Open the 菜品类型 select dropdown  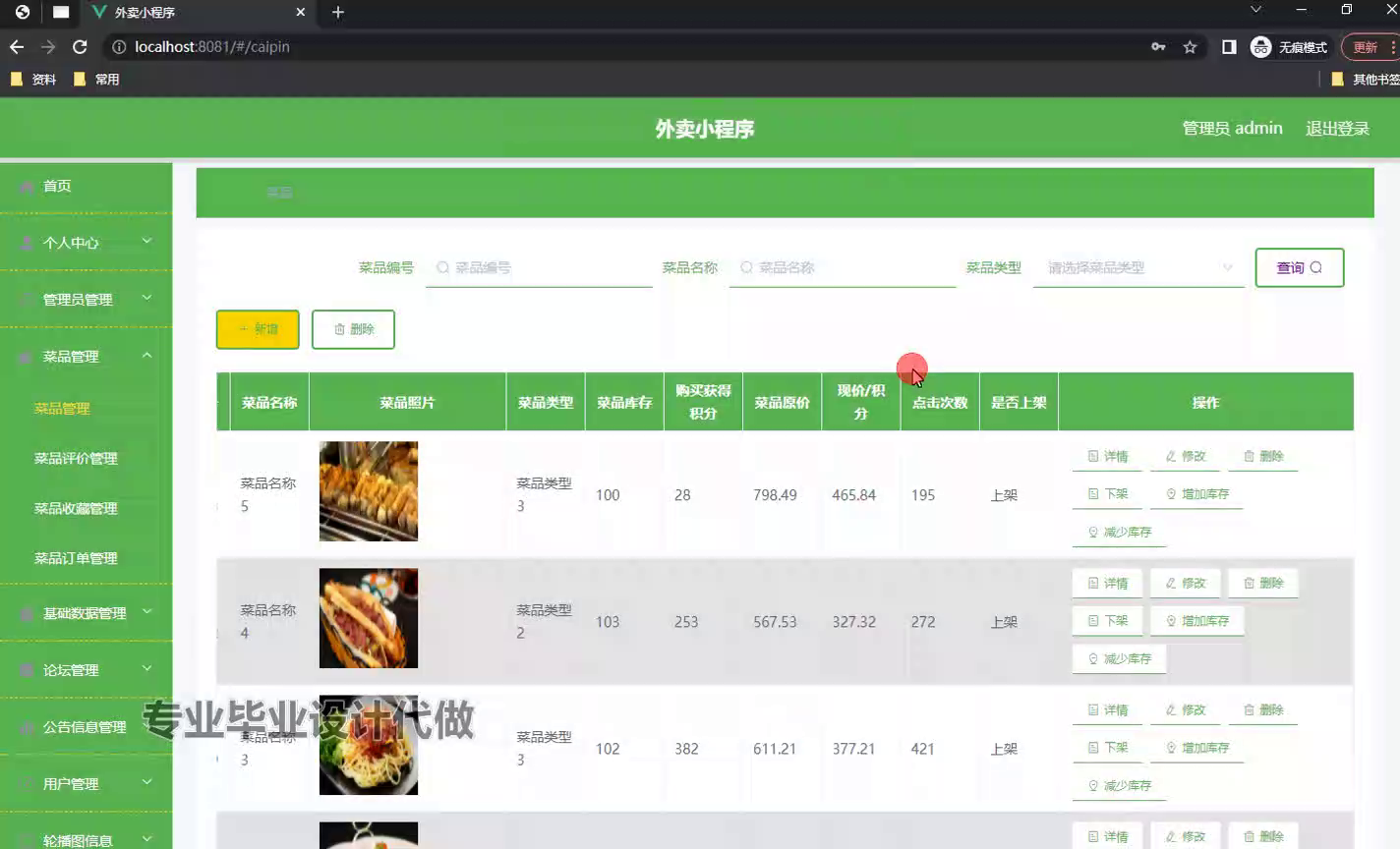(1139, 268)
